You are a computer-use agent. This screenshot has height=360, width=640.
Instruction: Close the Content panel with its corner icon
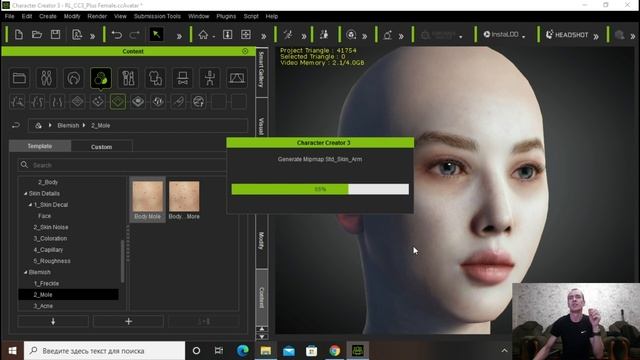point(245,51)
